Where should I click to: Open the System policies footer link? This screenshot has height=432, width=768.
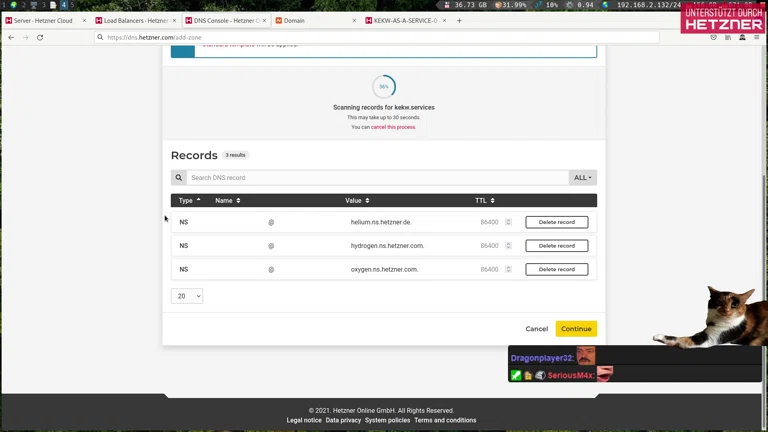pos(387,420)
